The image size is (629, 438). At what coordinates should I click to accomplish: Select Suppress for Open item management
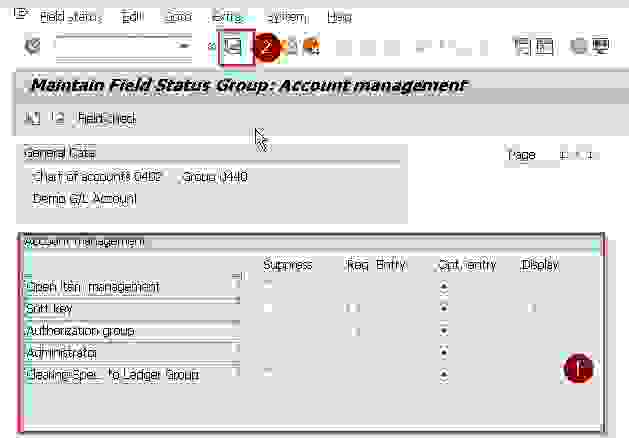pos(268,284)
